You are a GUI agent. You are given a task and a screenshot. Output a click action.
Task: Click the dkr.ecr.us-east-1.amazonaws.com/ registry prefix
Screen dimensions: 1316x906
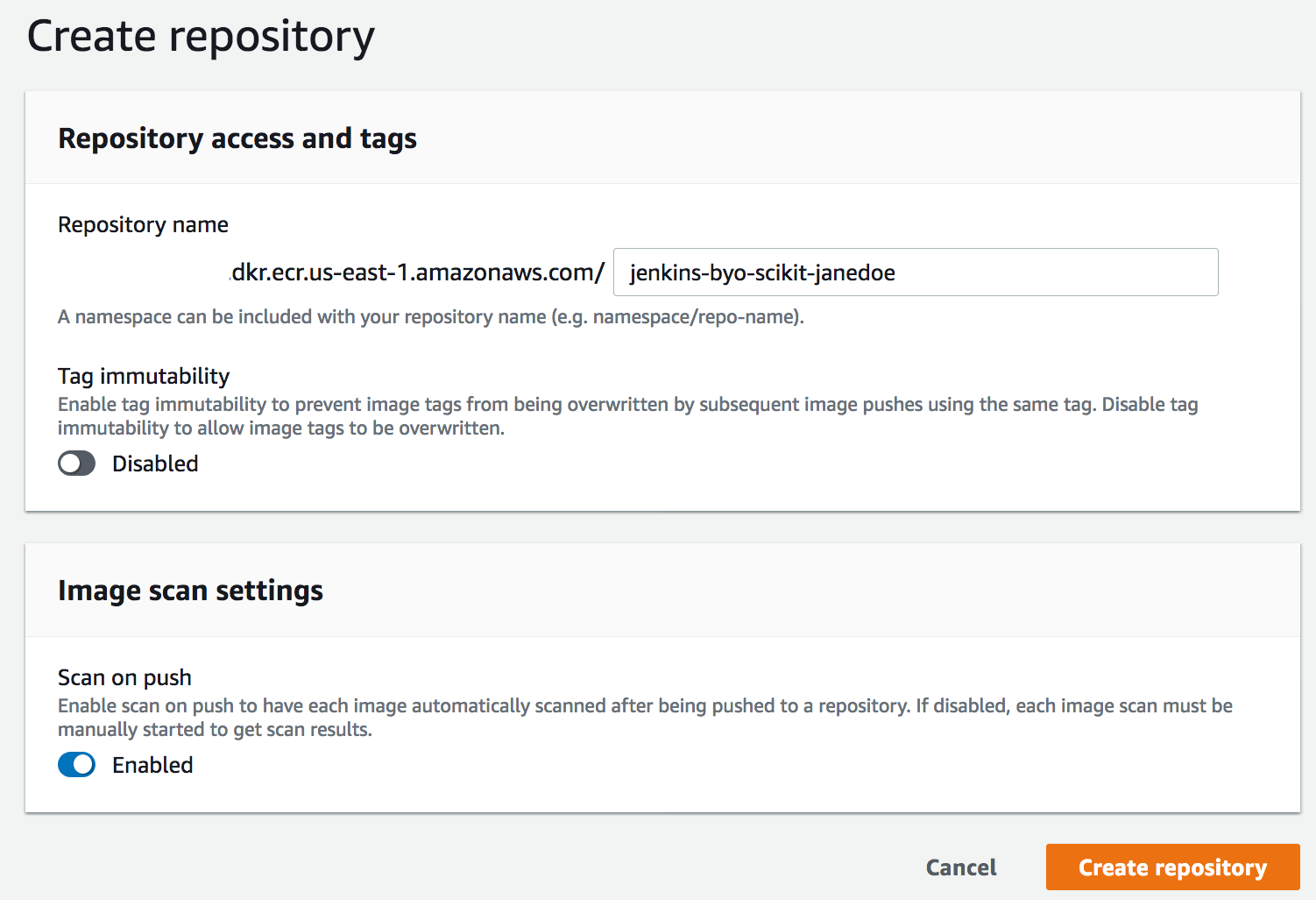417,273
